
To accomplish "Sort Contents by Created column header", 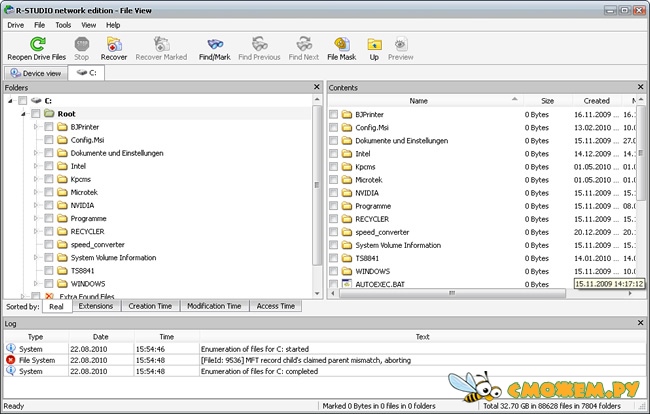I will [x=597, y=101].
